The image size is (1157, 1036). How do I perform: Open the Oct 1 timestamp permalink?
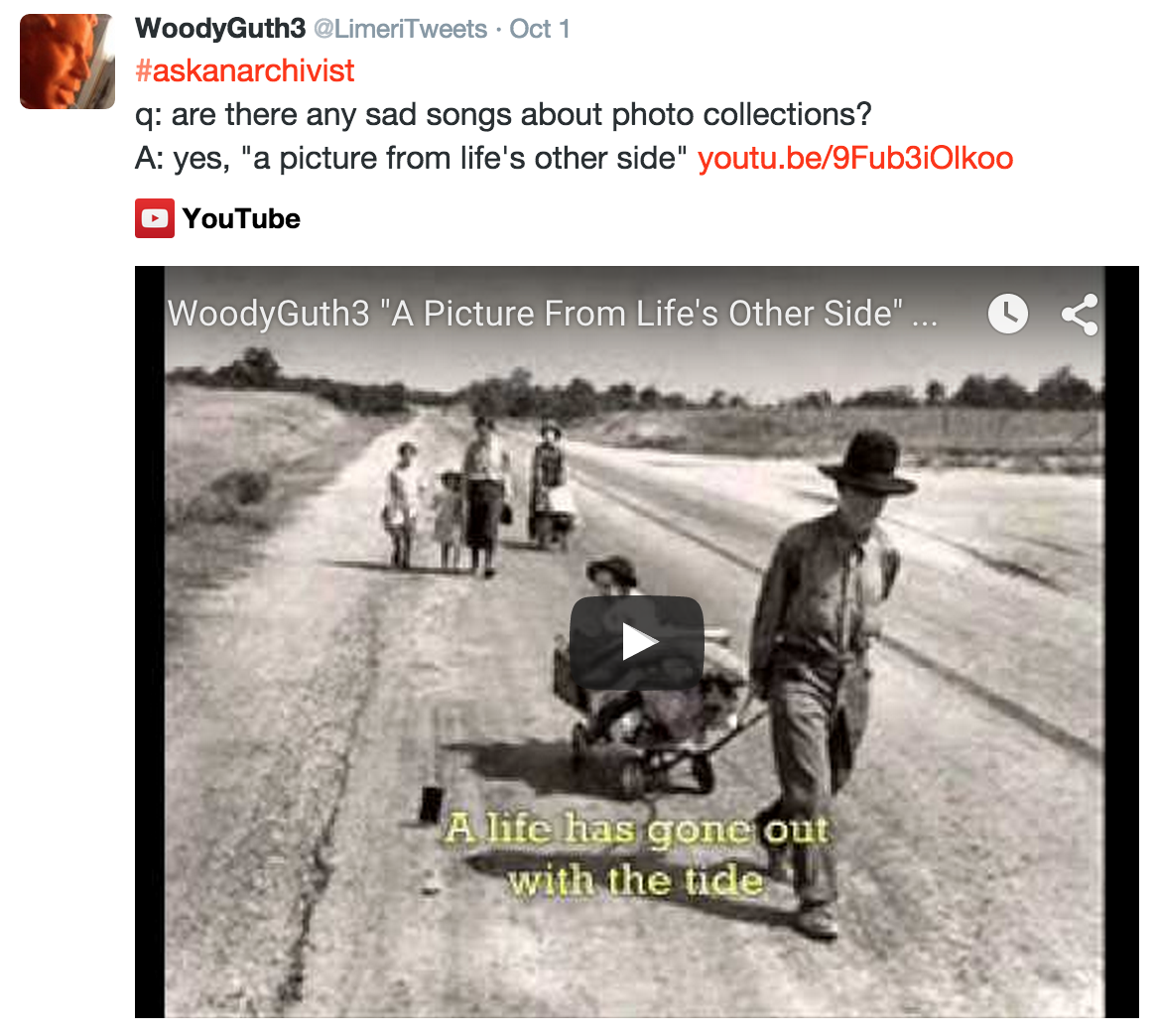click(540, 29)
